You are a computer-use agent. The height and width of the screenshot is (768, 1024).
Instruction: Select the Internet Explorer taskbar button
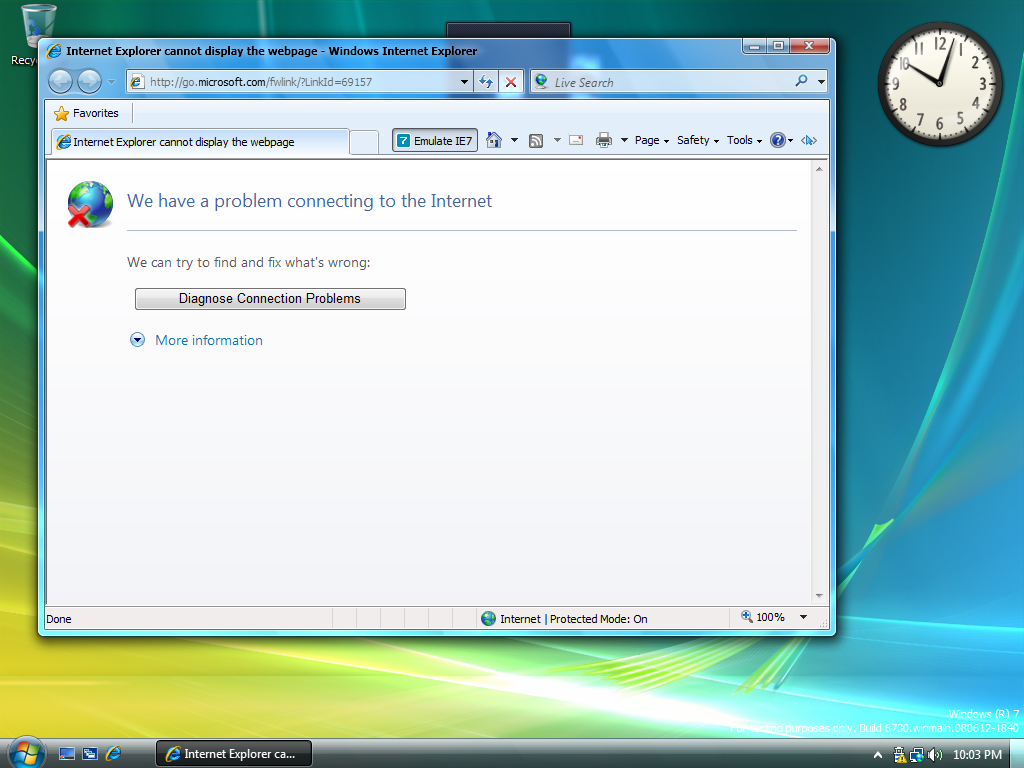(234, 754)
